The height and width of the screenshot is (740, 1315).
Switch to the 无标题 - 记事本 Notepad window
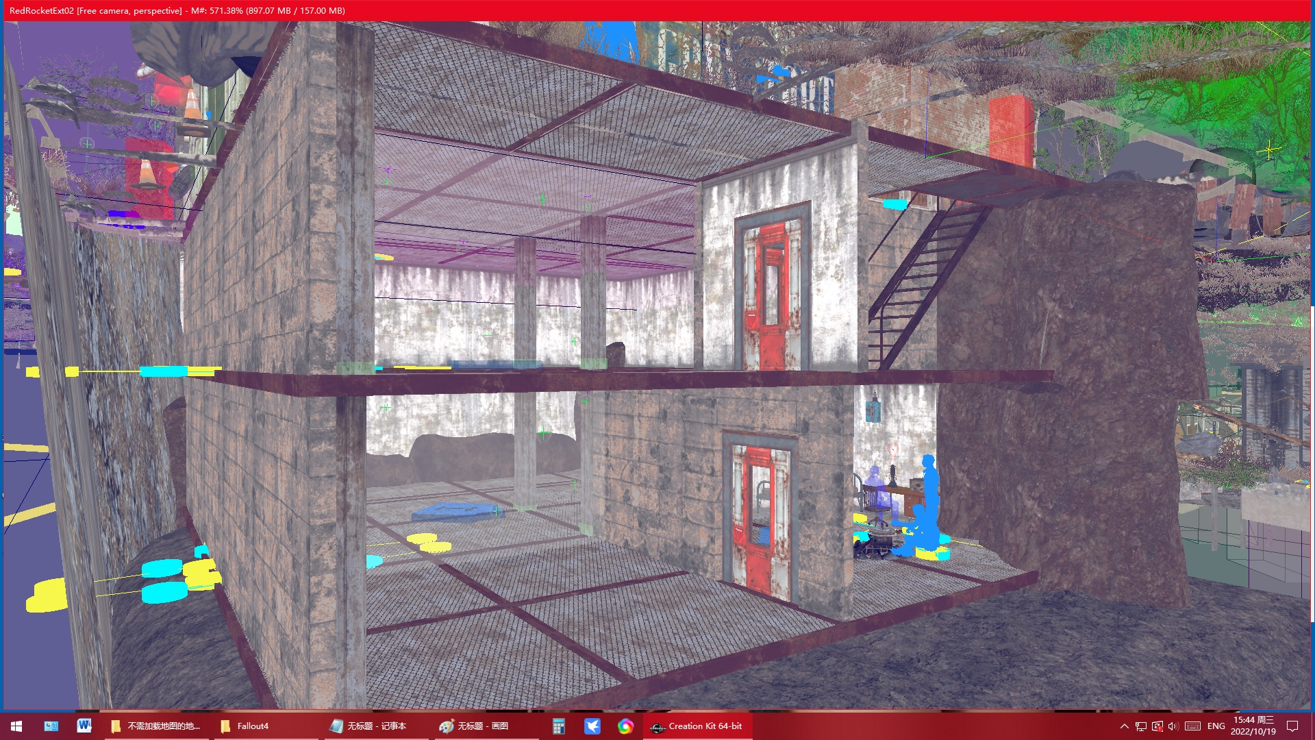click(x=375, y=726)
